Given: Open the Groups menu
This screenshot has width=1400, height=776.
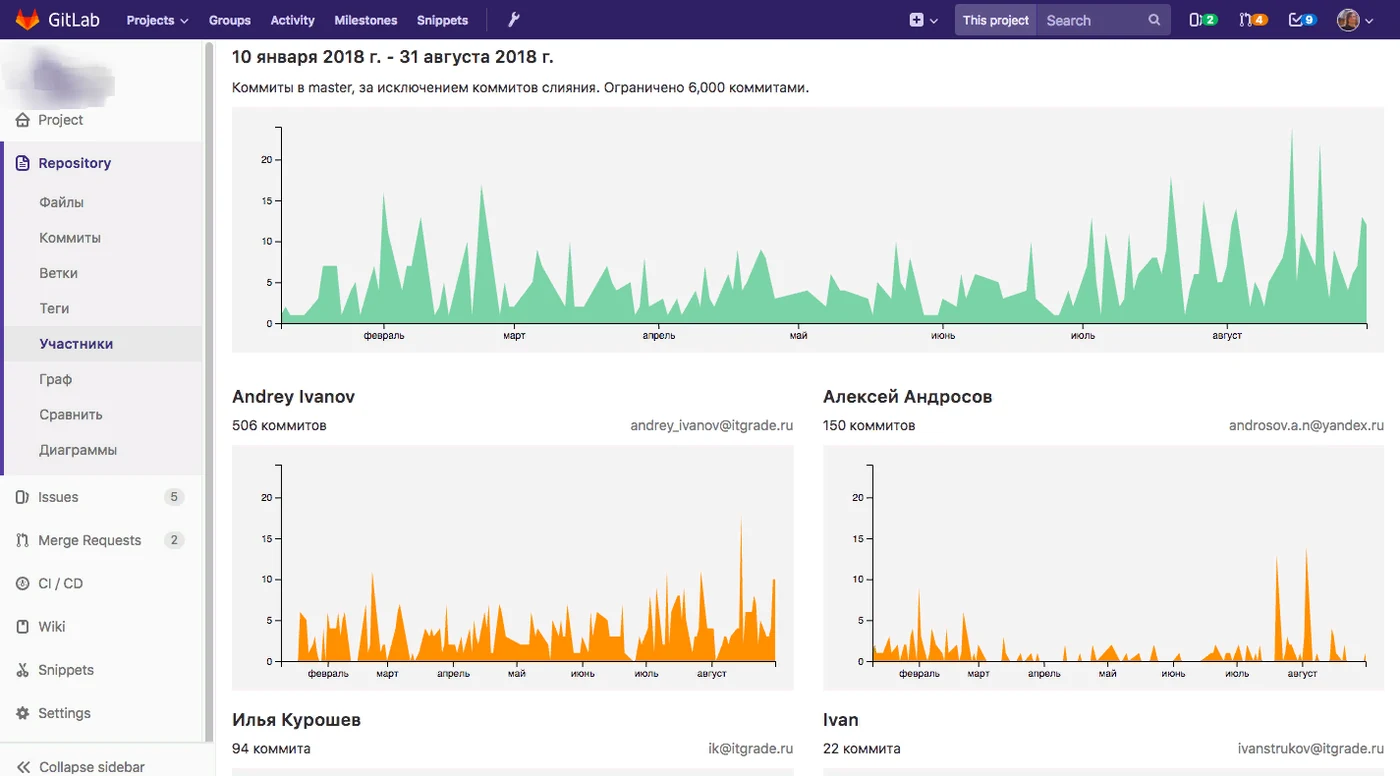Looking at the screenshot, I should click(x=230, y=20).
